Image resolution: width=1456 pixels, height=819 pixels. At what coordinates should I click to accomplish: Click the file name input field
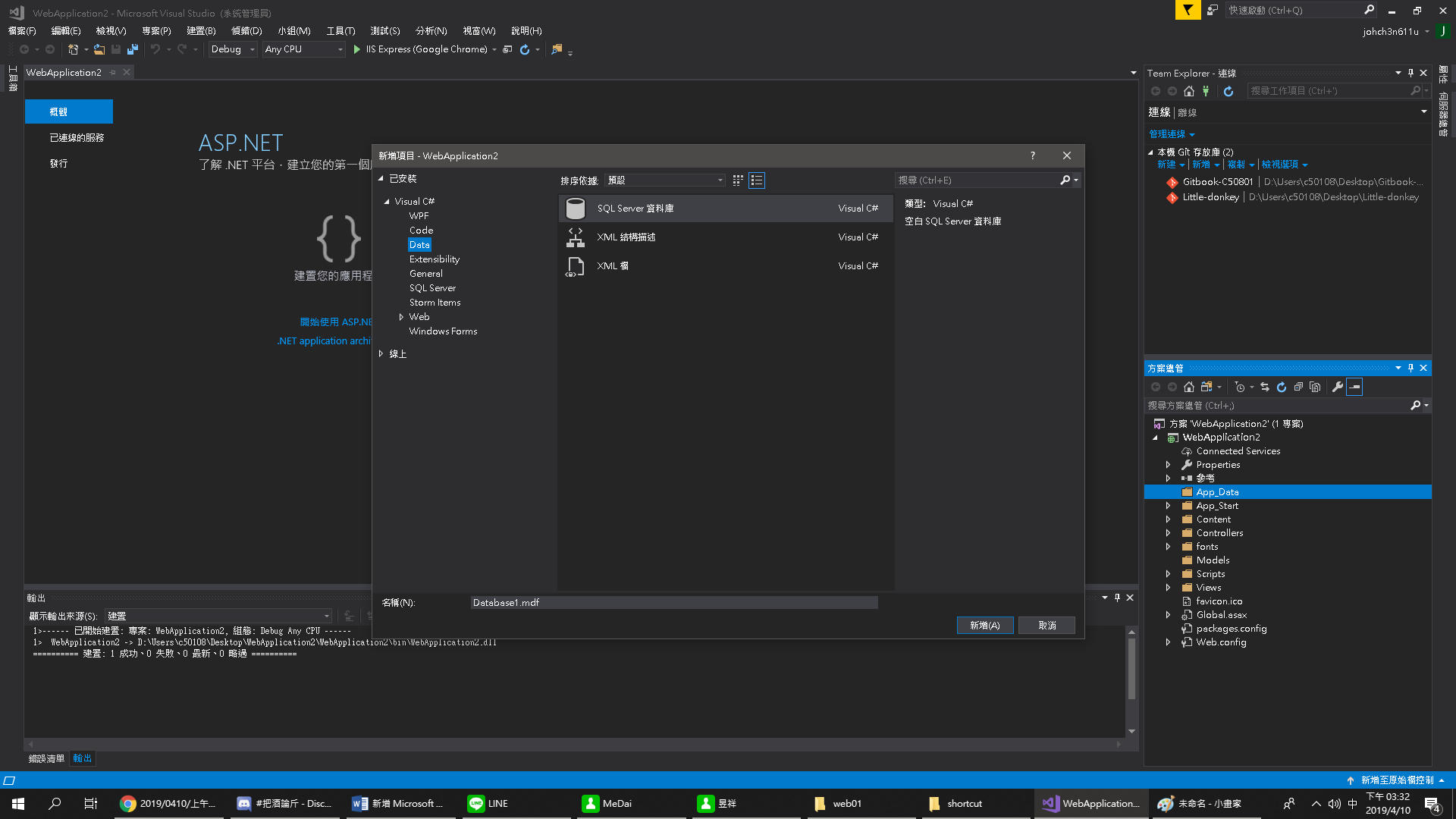(673, 603)
